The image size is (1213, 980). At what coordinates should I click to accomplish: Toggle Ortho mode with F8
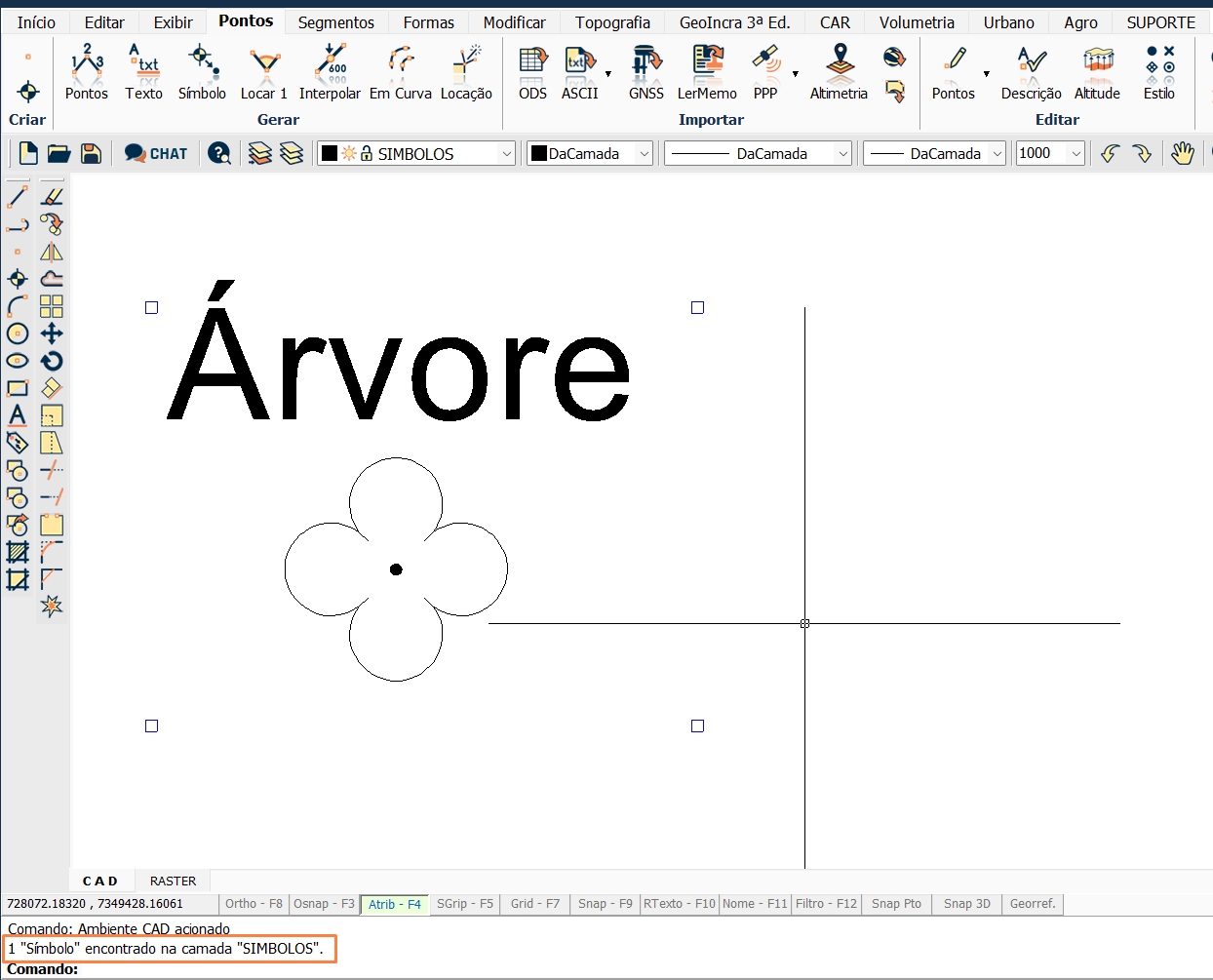tap(254, 904)
